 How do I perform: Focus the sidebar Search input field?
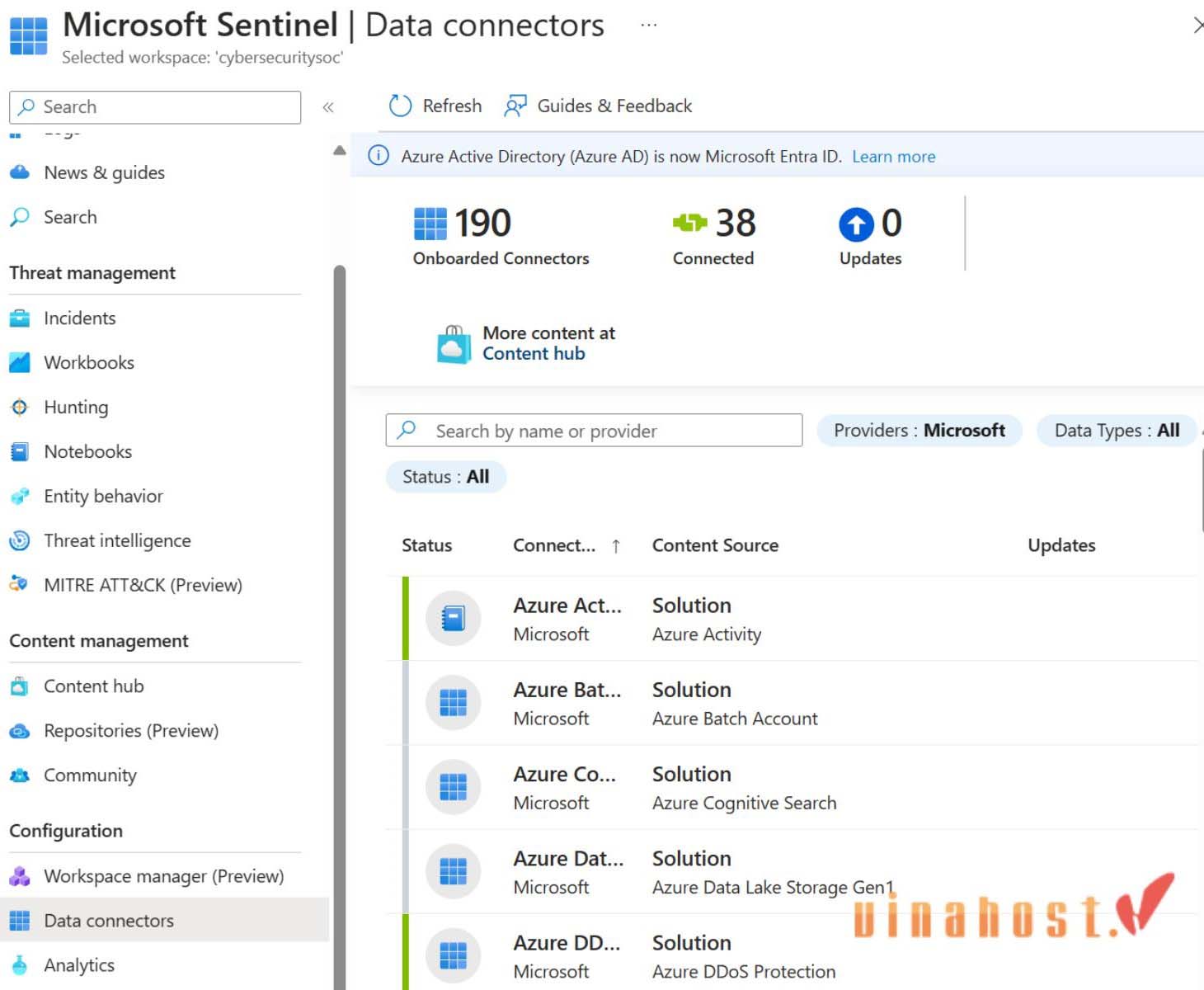[x=155, y=107]
